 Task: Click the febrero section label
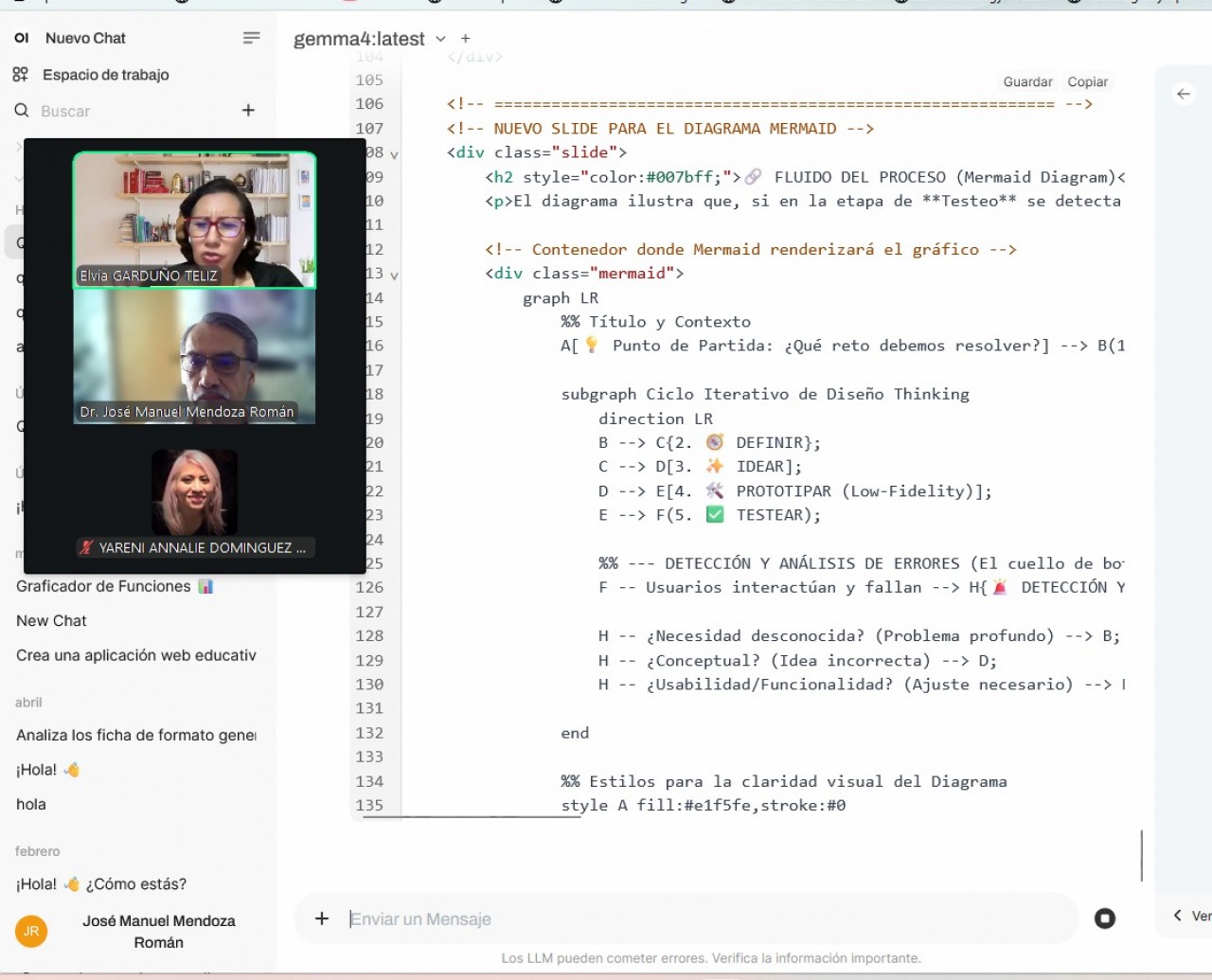(x=37, y=851)
